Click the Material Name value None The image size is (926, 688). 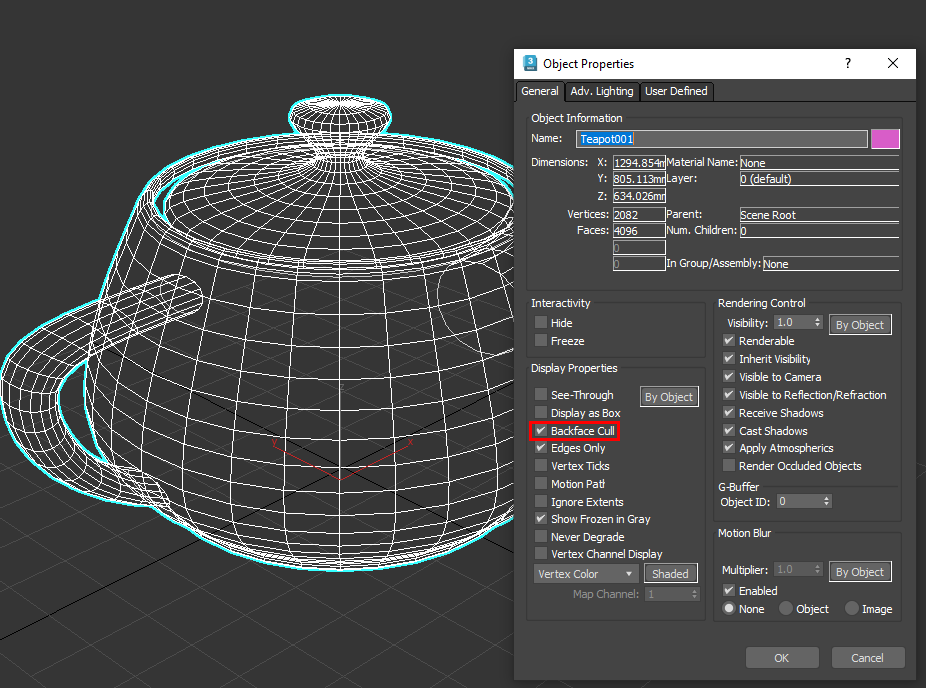click(819, 163)
